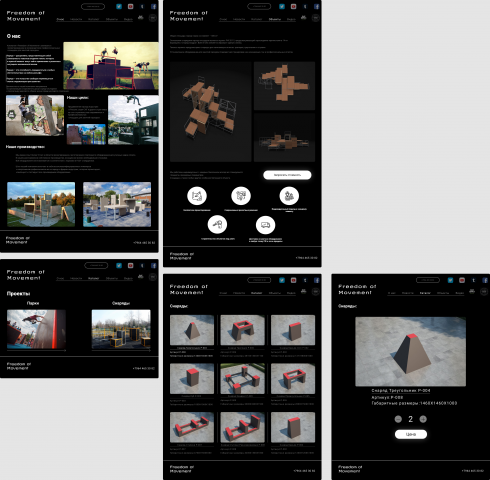
Task: Click YouTube icon on the Снаряды grid page
Action: (x=293, y=280)
